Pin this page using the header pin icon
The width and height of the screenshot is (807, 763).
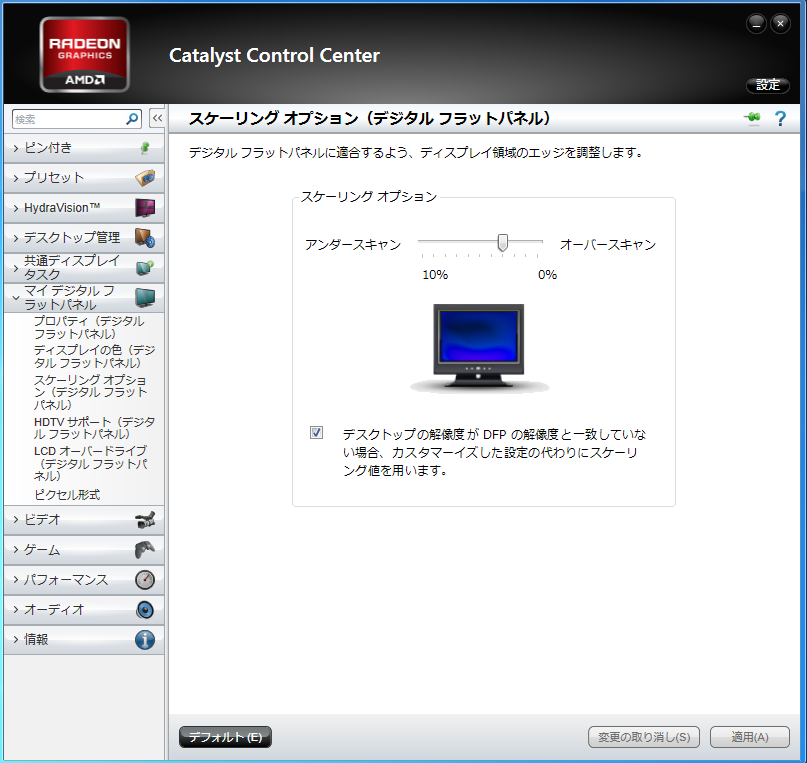[752, 118]
